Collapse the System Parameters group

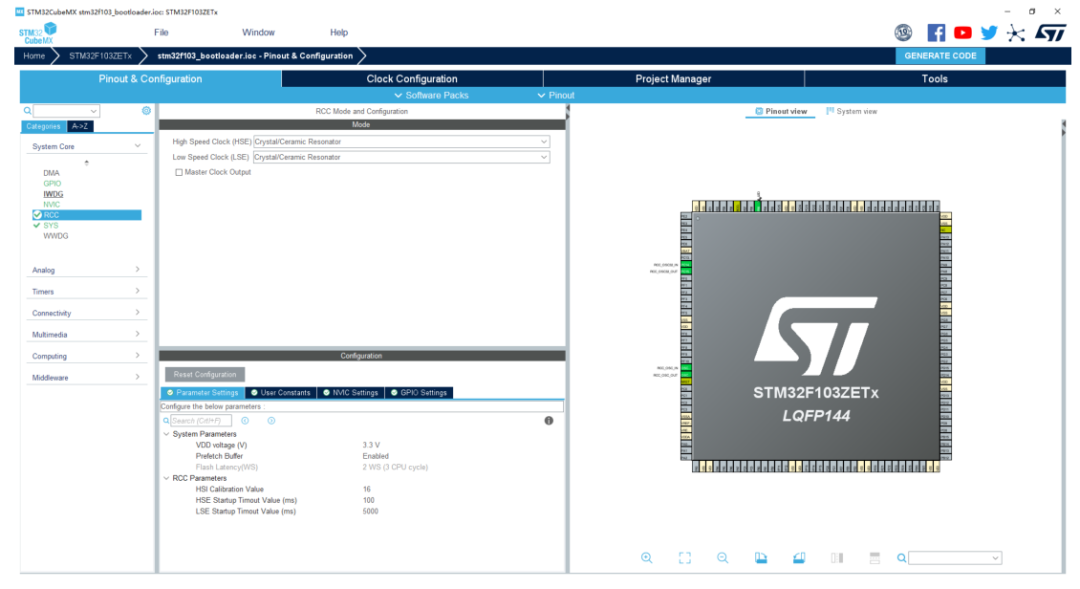pyautogui.click(x=166, y=435)
